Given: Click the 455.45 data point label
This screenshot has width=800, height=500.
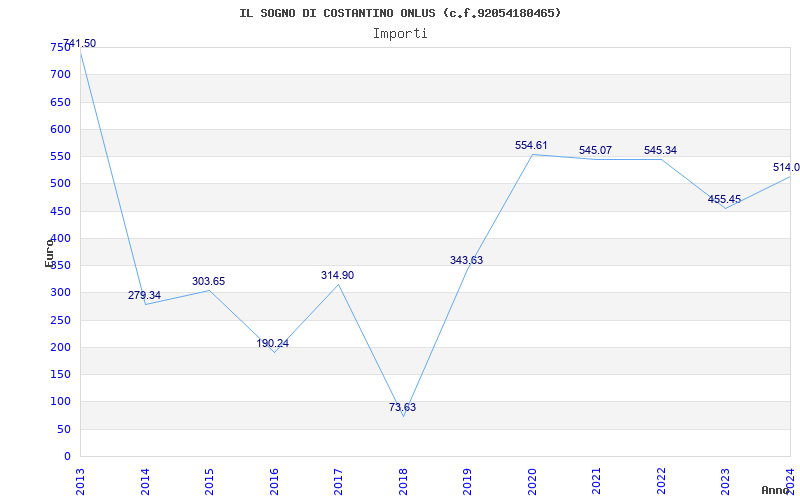Looking at the screenshot, I should [x=724, y=199].
